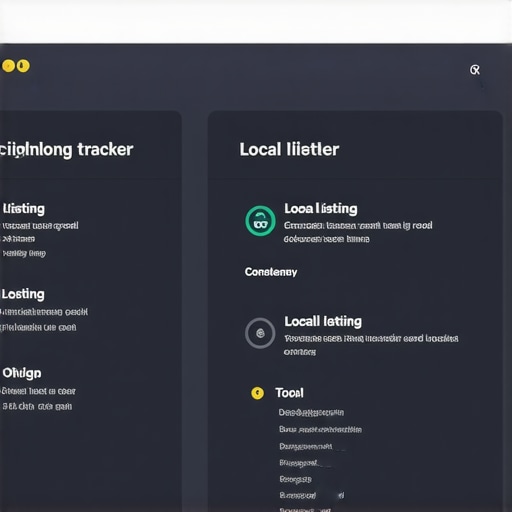Select the Tooal section label

coord(289,393)
